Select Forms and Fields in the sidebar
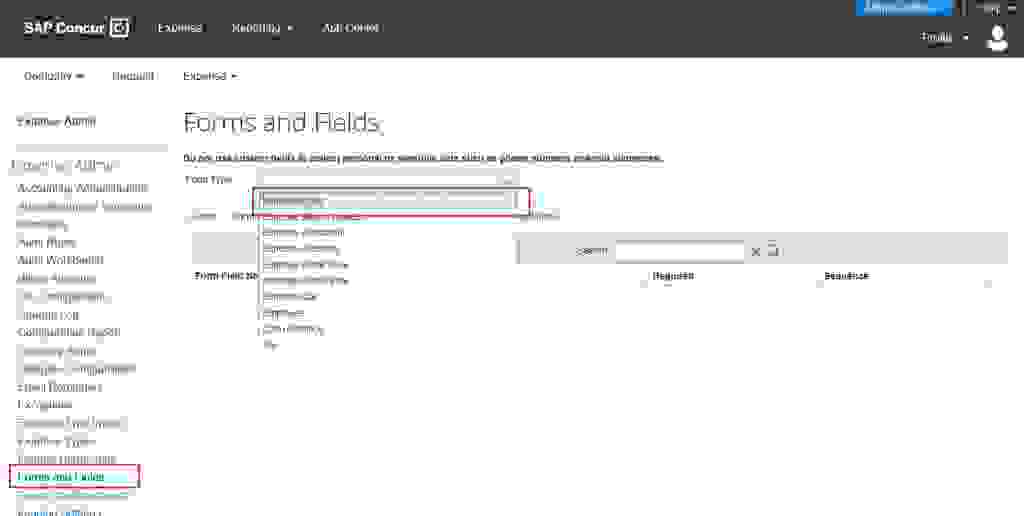 (x=61, y=477)
